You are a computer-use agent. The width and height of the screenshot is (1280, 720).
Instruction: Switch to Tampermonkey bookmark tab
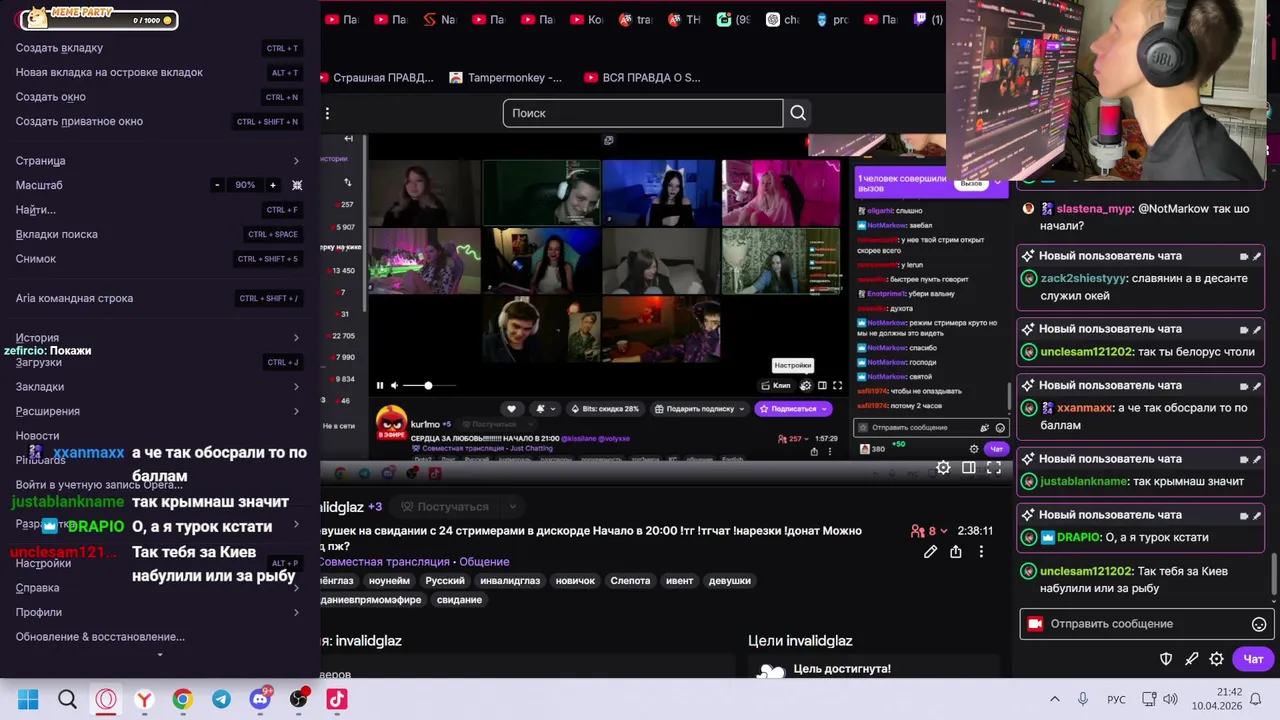point(506,78)
